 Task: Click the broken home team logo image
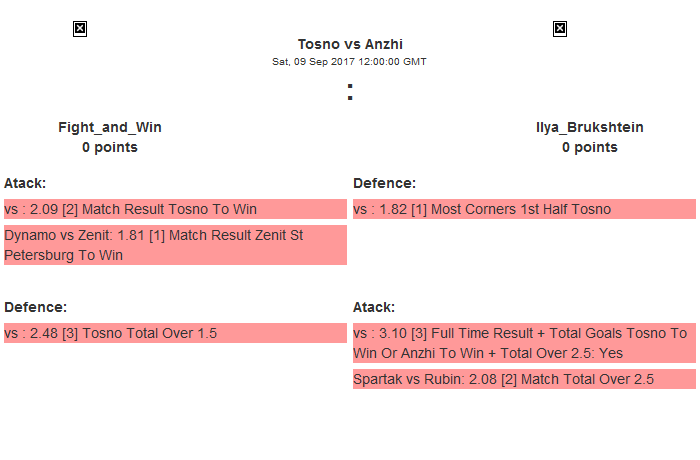pyautogui.click(x=80, y=29)
